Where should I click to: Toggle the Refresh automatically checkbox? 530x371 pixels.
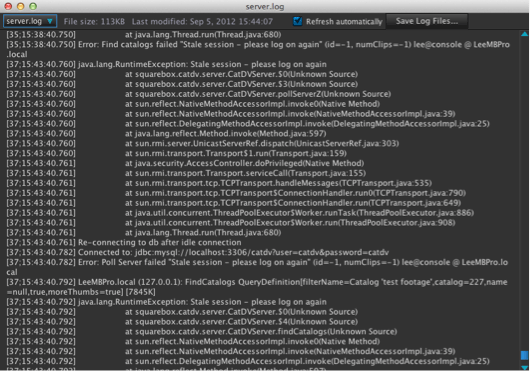tap(297, 21)
